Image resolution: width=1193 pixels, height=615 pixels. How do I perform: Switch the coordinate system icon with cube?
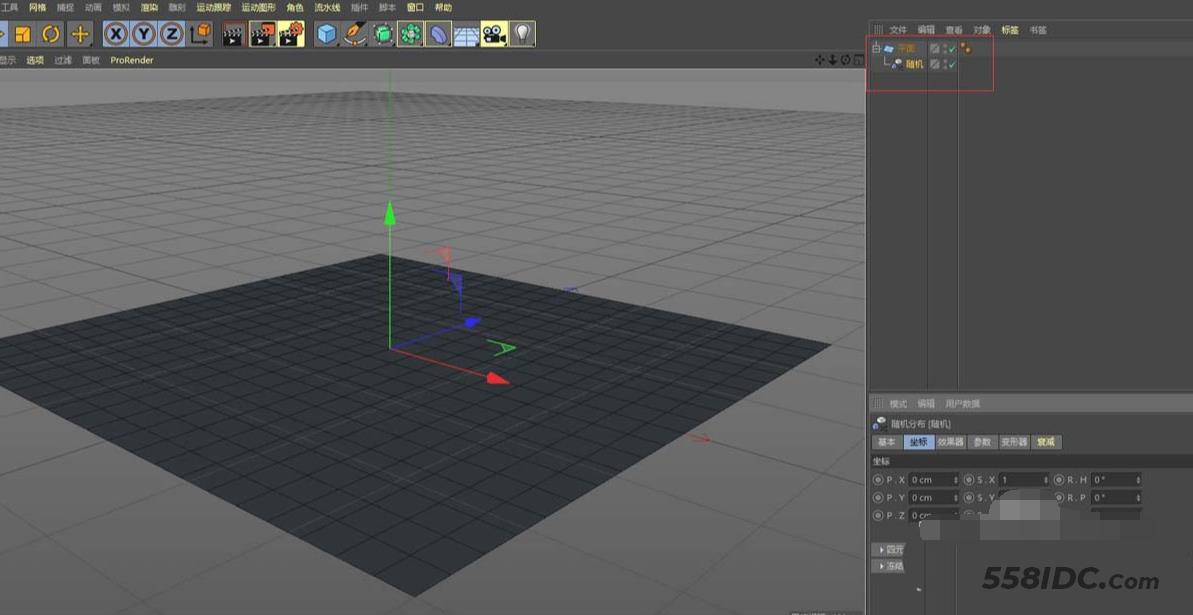[201, 33]
